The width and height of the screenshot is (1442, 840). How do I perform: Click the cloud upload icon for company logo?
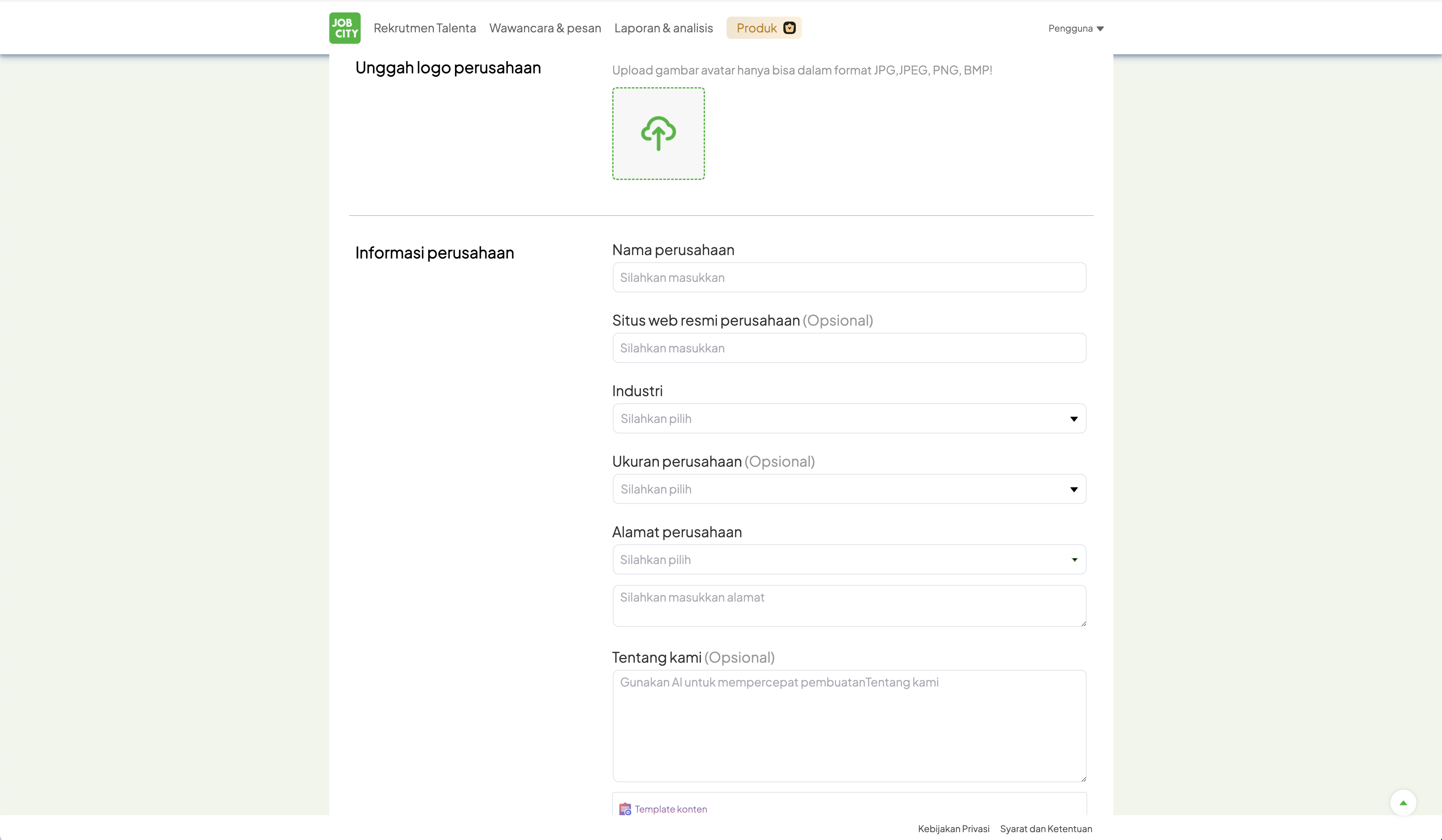tap(658, 133)
